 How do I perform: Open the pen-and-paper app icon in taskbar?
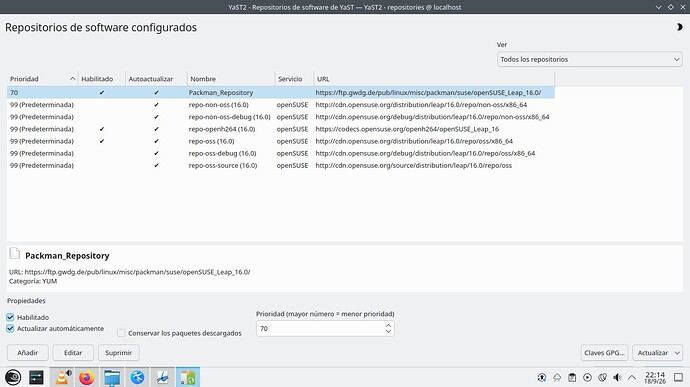[x=163, y=377]
